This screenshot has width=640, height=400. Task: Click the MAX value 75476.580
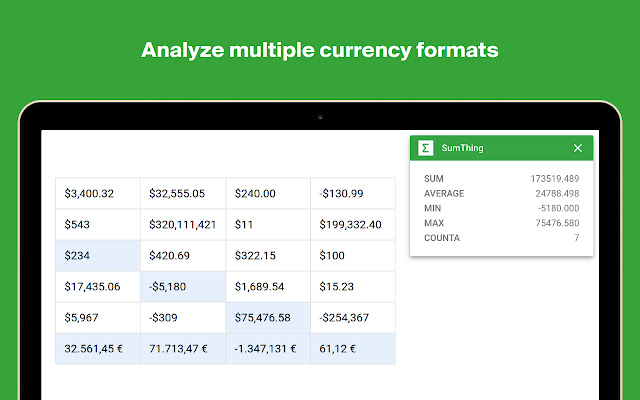pos(555,222)
